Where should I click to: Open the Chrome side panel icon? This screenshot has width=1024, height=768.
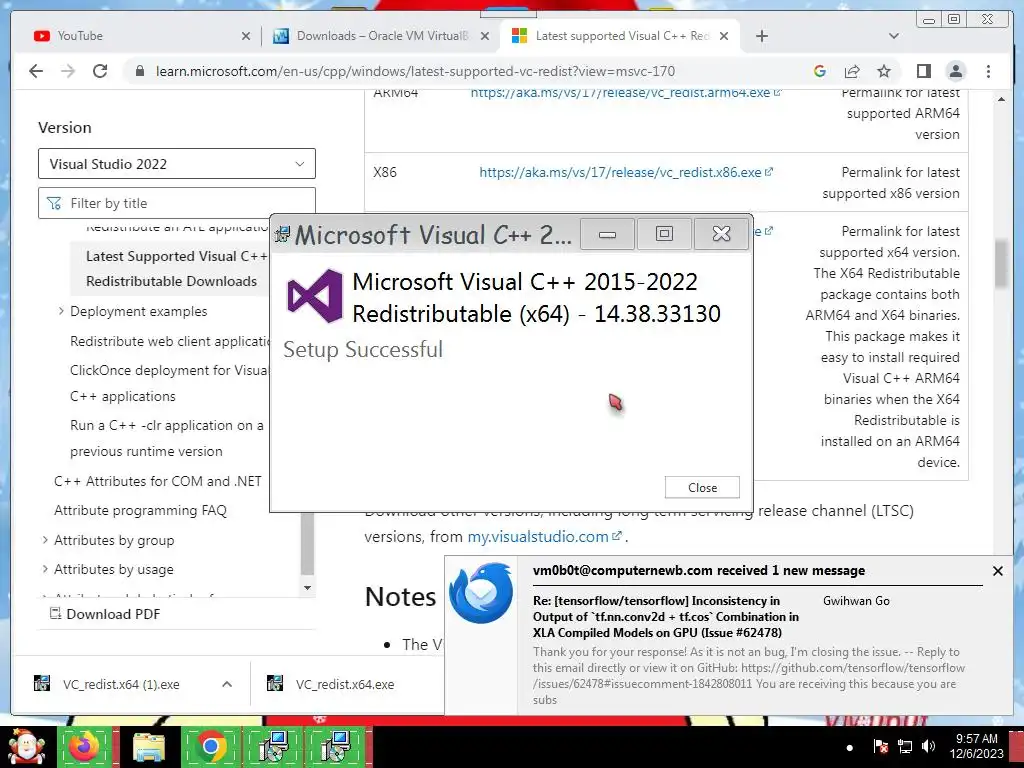[x=923, y=71]
